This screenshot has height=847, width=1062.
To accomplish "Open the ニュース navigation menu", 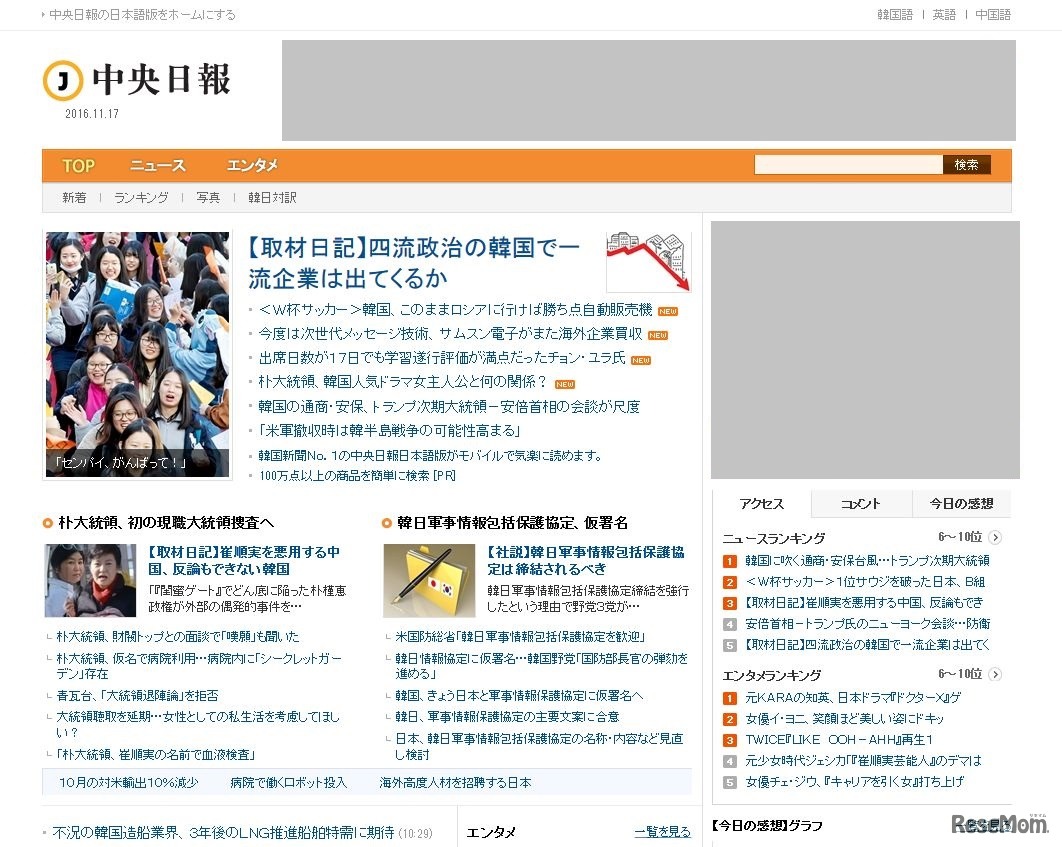I will pos(157,166).
